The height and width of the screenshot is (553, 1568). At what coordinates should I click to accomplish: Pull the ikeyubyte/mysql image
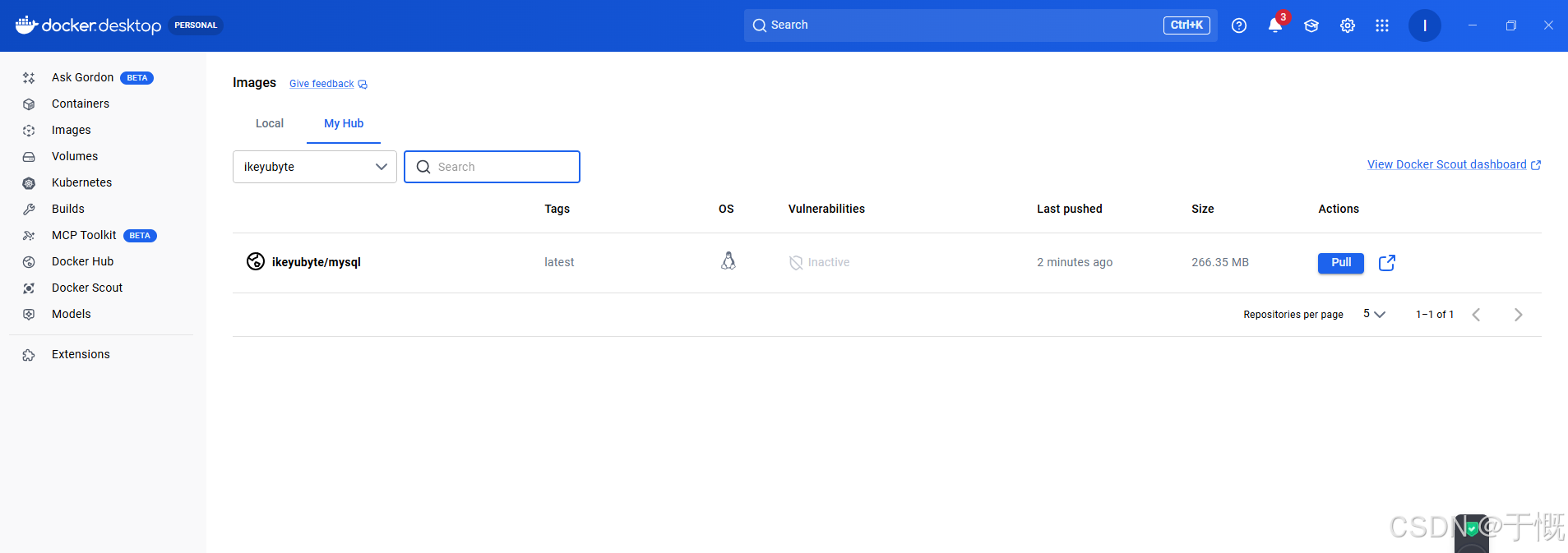click(x=1341, y=262)
